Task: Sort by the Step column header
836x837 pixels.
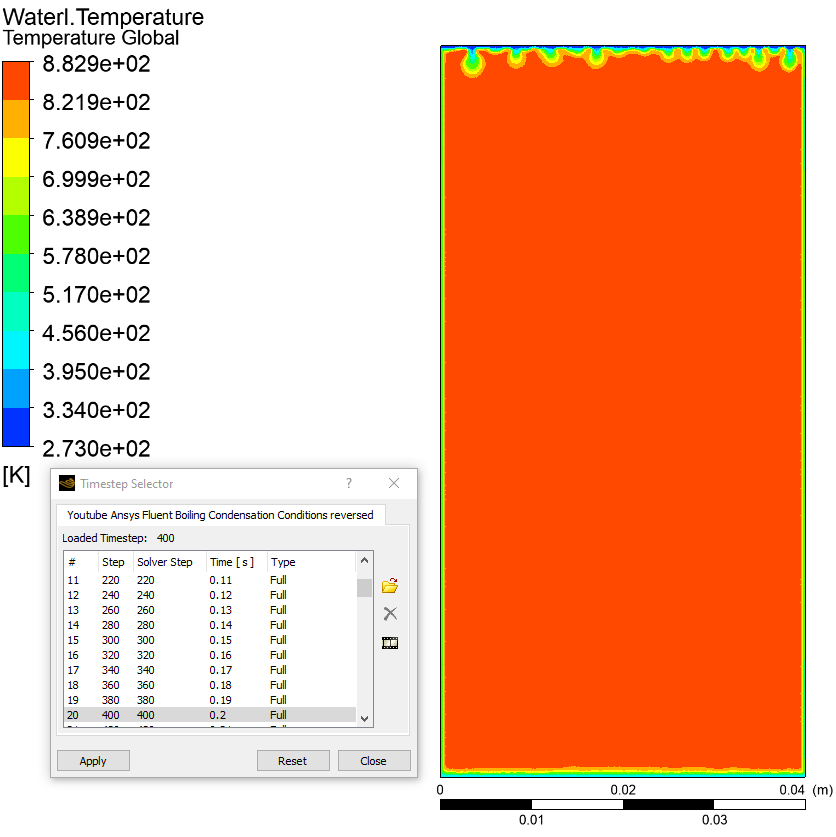Action: point(113,562)
